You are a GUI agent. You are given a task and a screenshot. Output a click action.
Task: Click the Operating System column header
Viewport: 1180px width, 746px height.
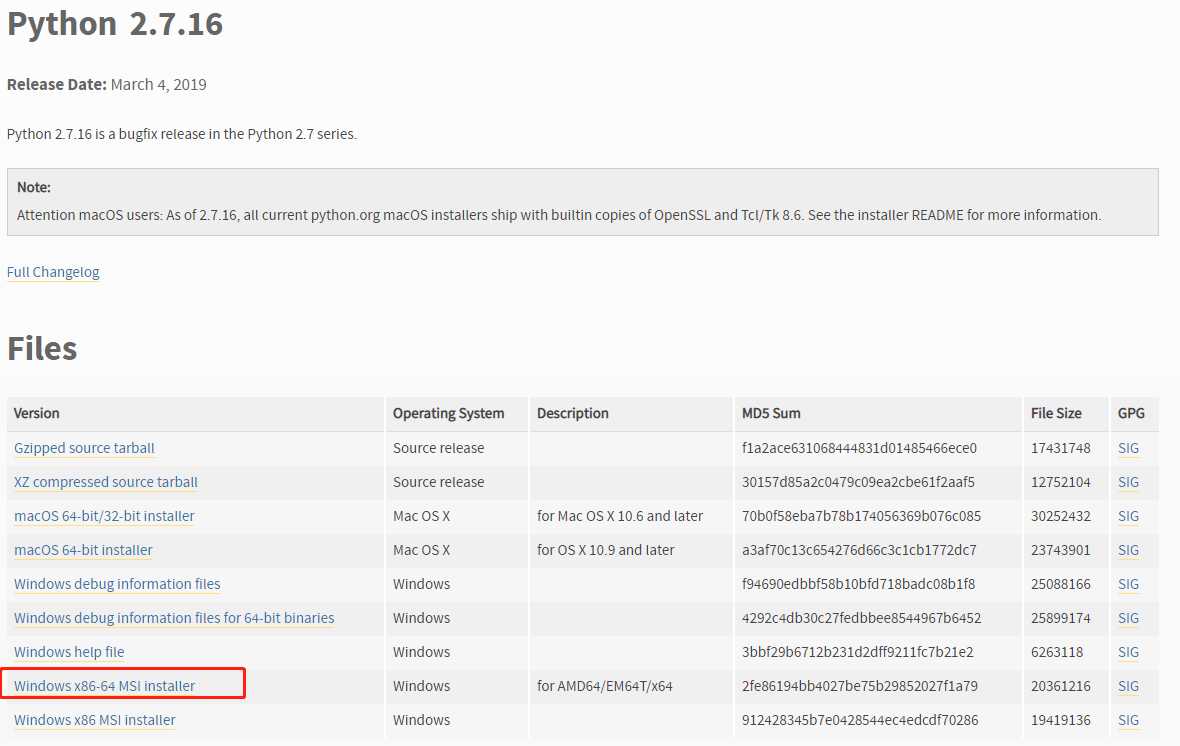[x=449, y=413]
